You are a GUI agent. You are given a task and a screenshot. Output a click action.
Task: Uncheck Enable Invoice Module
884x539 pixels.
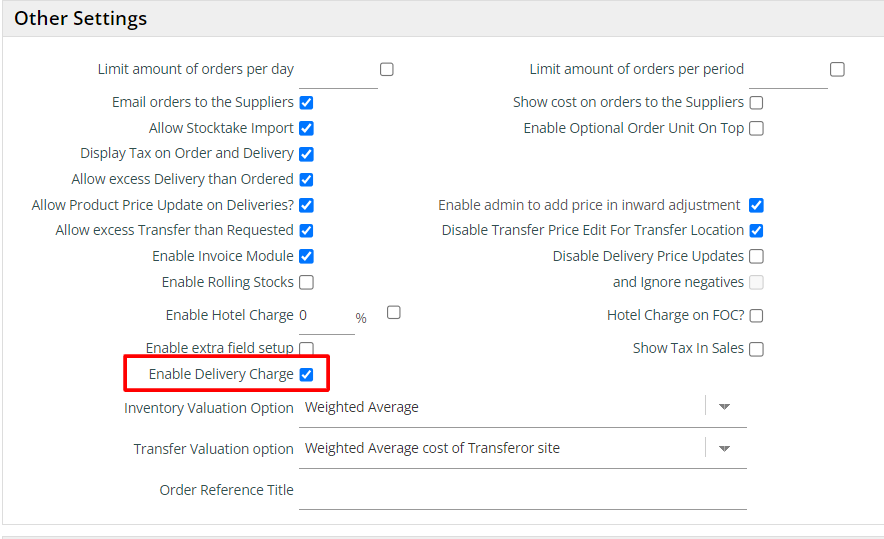306,257
